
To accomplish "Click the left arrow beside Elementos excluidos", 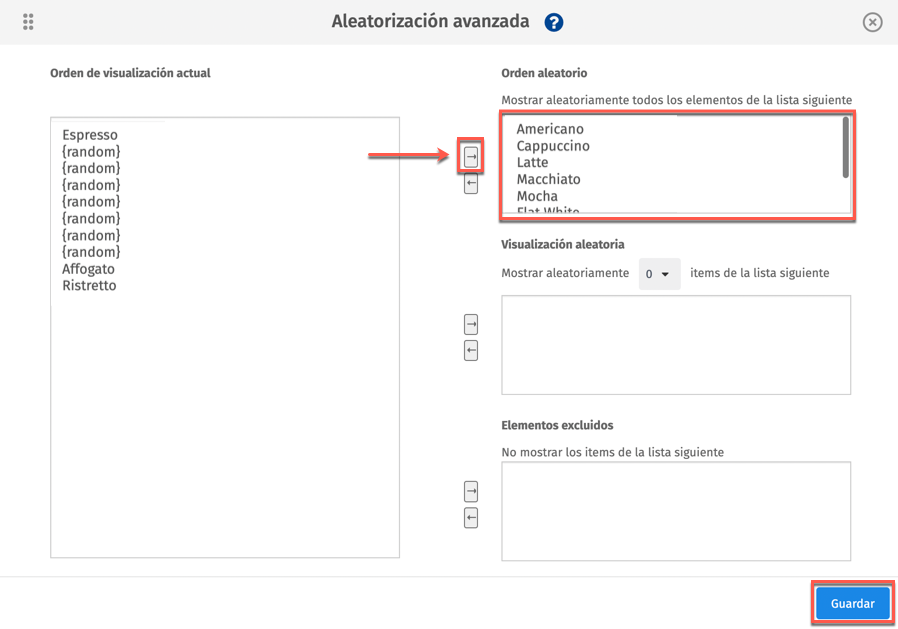I will point(470,518).
